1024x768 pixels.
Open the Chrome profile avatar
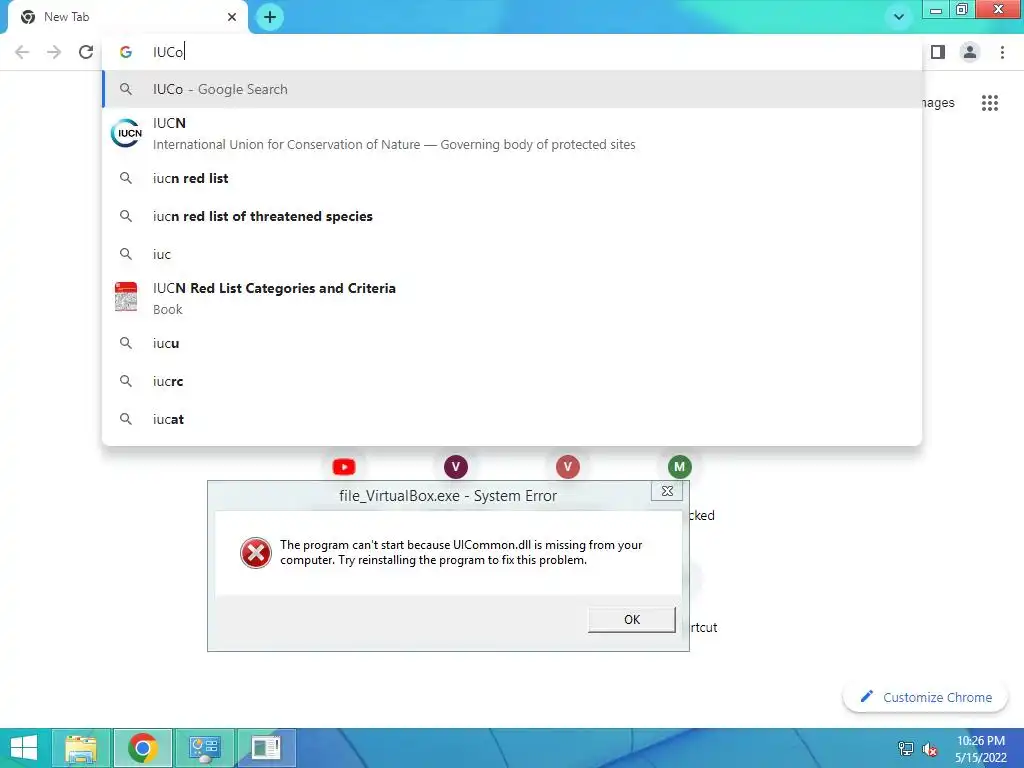[970, 52]
